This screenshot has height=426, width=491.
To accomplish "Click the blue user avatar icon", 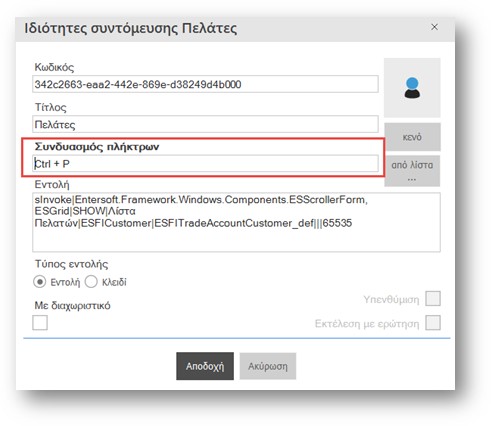I will (x=412, y=88).
